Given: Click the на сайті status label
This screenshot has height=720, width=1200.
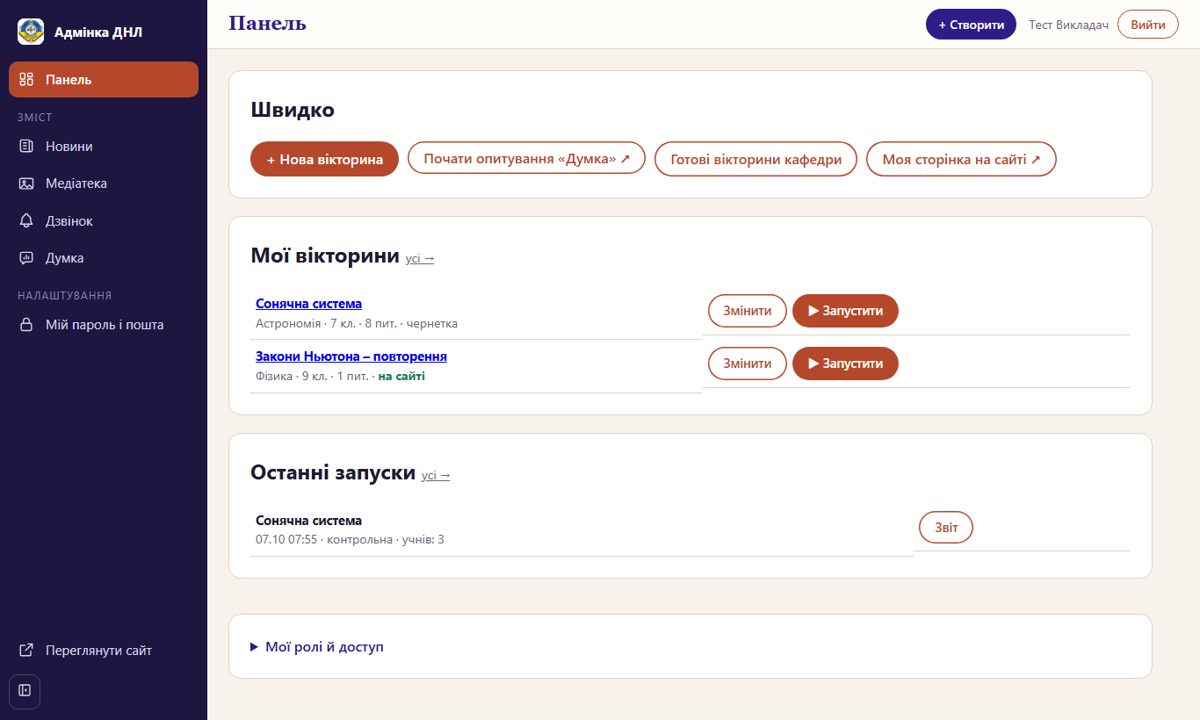Looking at the screenshot, I should point(401,377).
